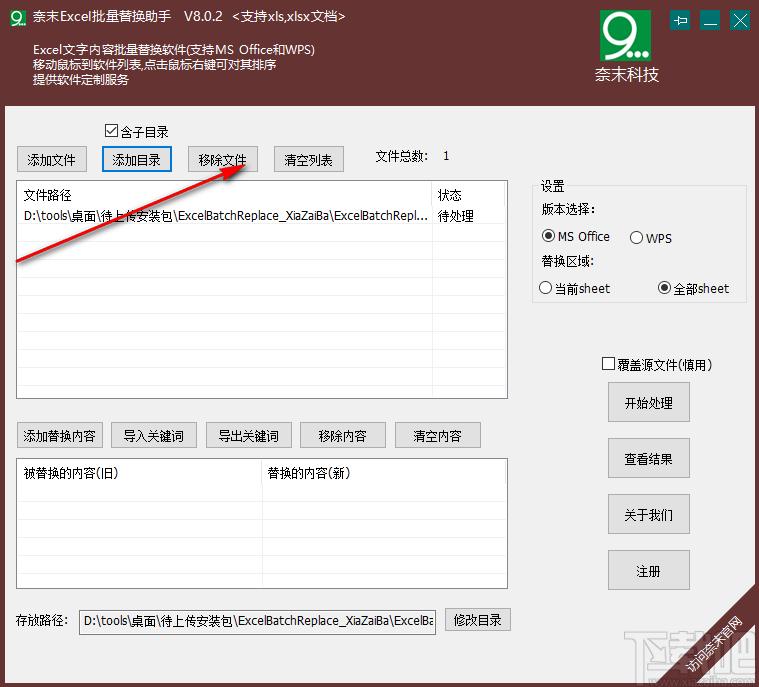
Task: Click the 添加目录 button
Action: [137, 159]
